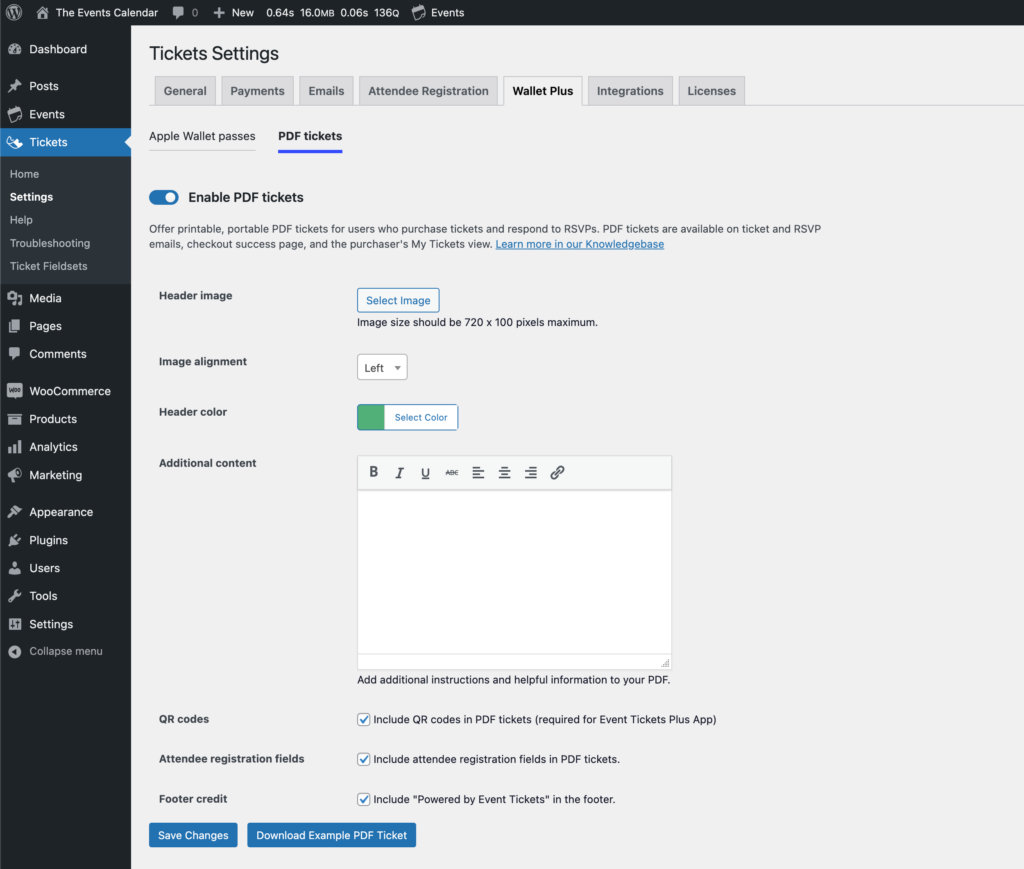This screenshot has height=869, width=1024.
Task: Uncheck the Include QR codes checkbox
Action: [x=363, y=719]
